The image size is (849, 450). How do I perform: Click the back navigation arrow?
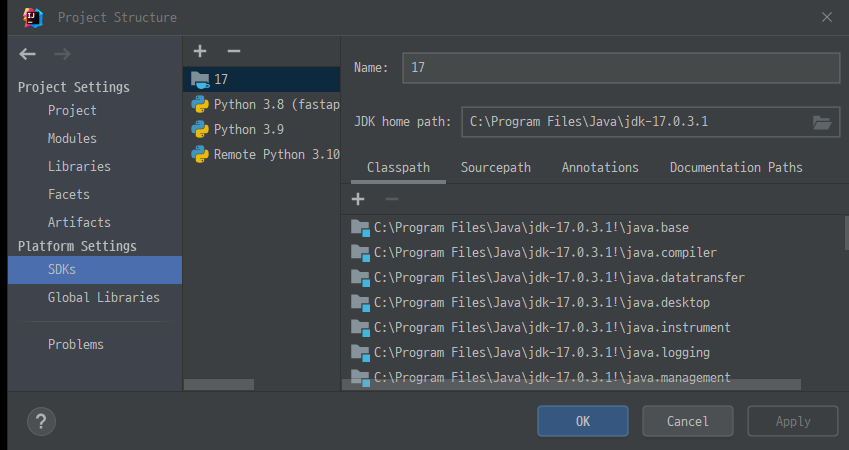click(27, 54)
